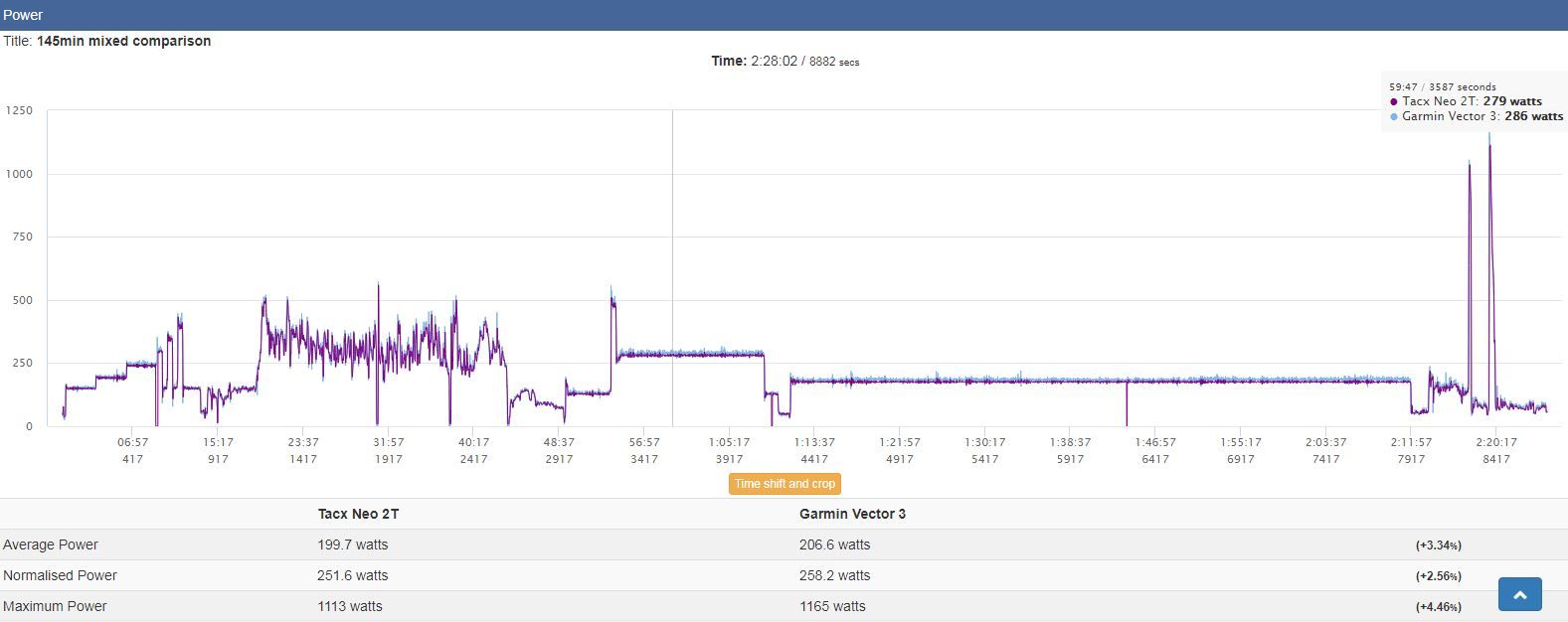Click the +4.46% maximum power difference
Image resolution: width=1568 pixels, height=622 pixels.
[1438, 607]
